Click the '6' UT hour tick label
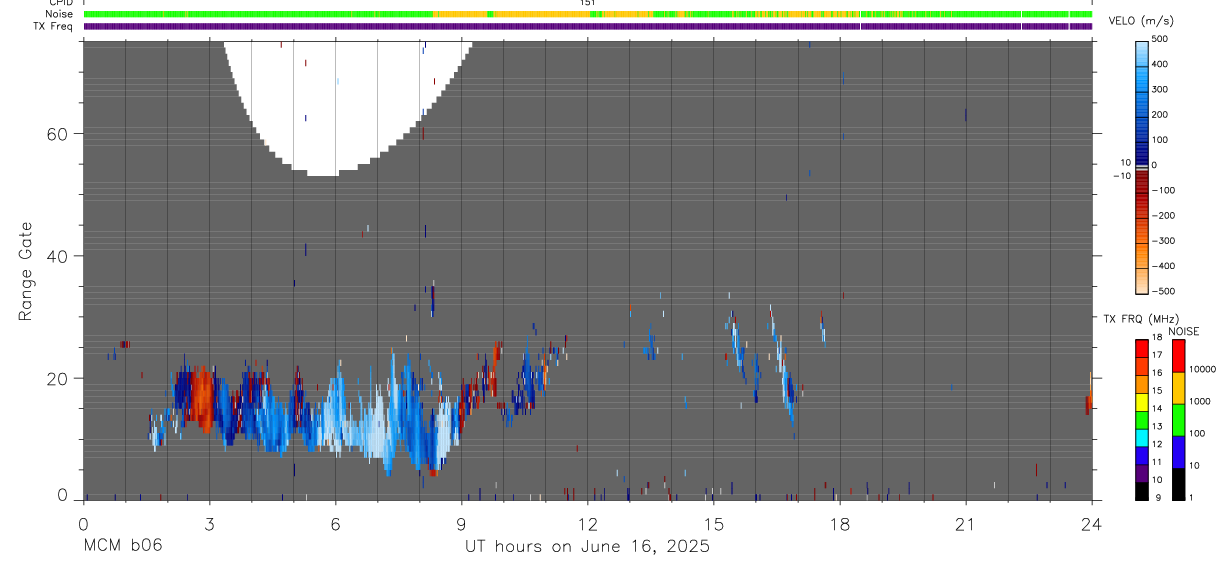This screenshot has width=1228, height=567. pyautogui.click(x=335, y=523)
